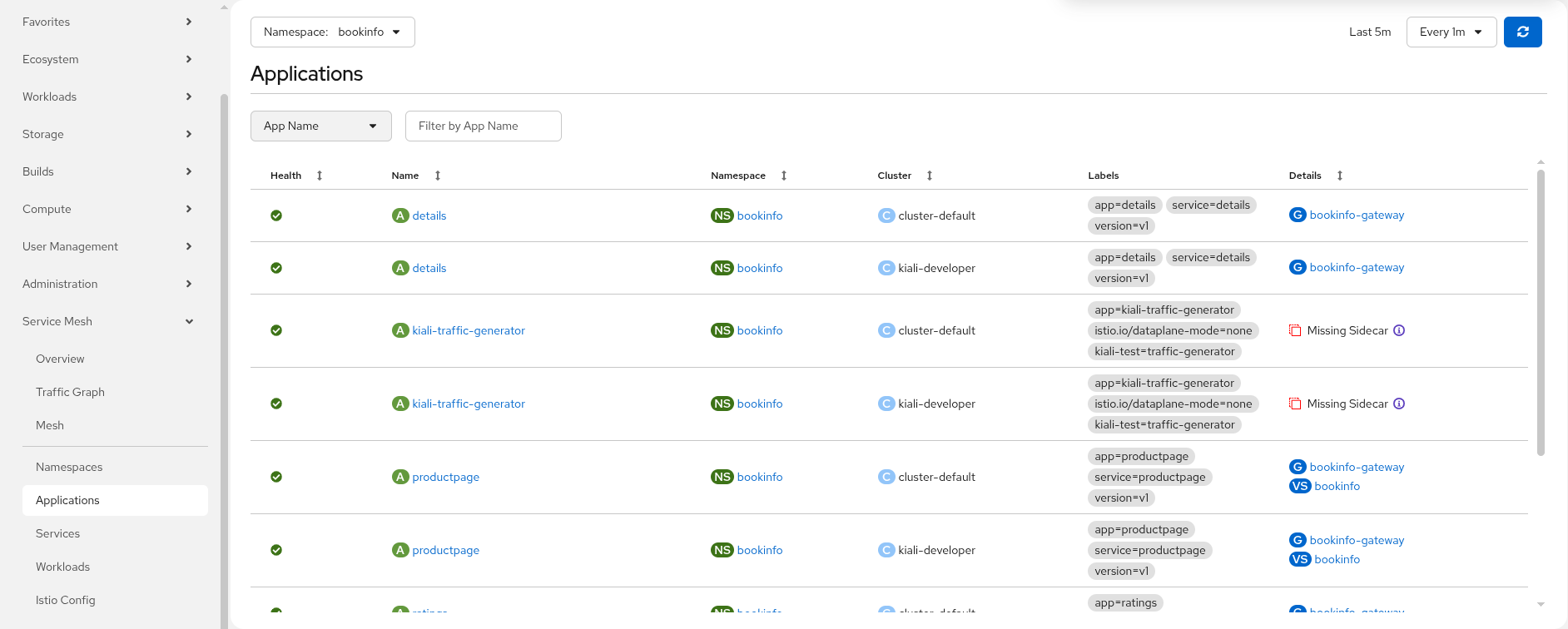Click C cluster badge in details kiali-developer row
Screen dimensions: 1568x629
pos(886,268)
